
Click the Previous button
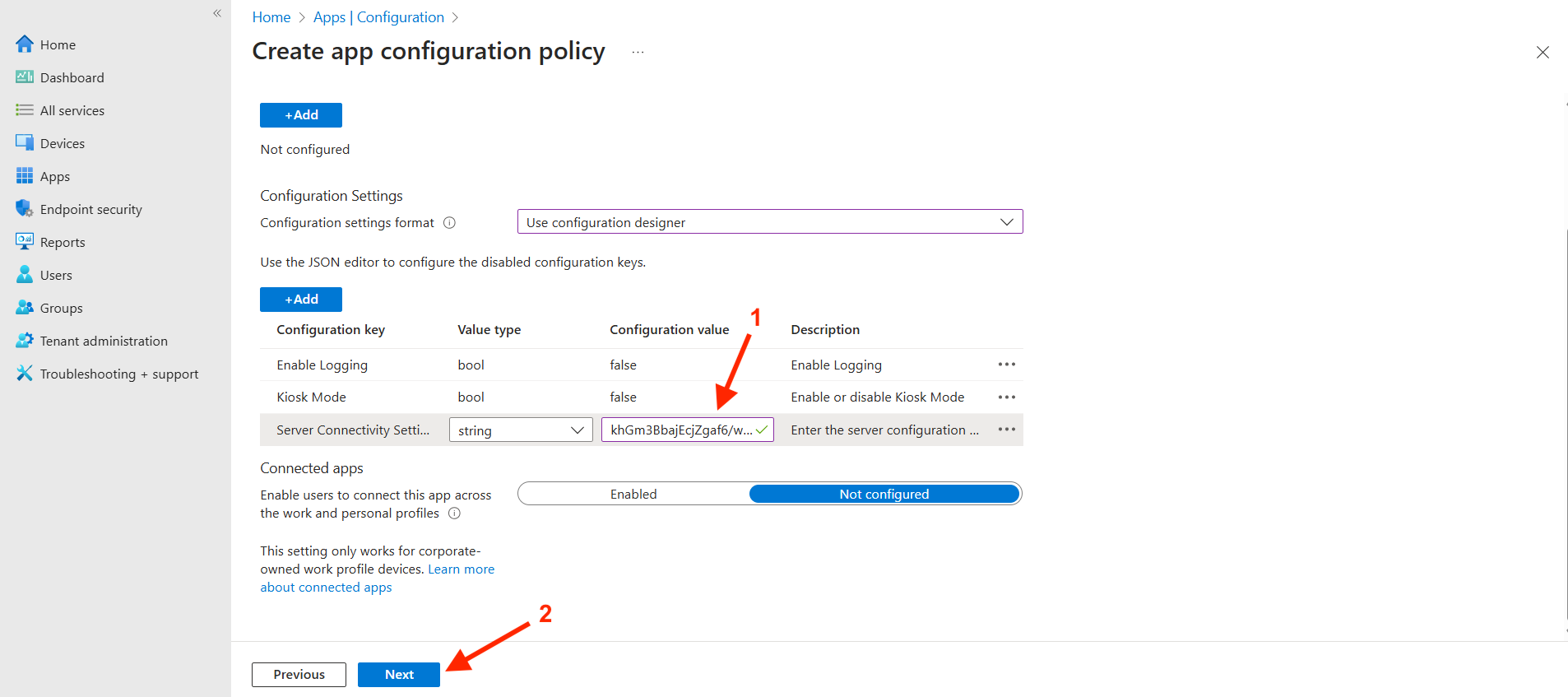[299, 675]
